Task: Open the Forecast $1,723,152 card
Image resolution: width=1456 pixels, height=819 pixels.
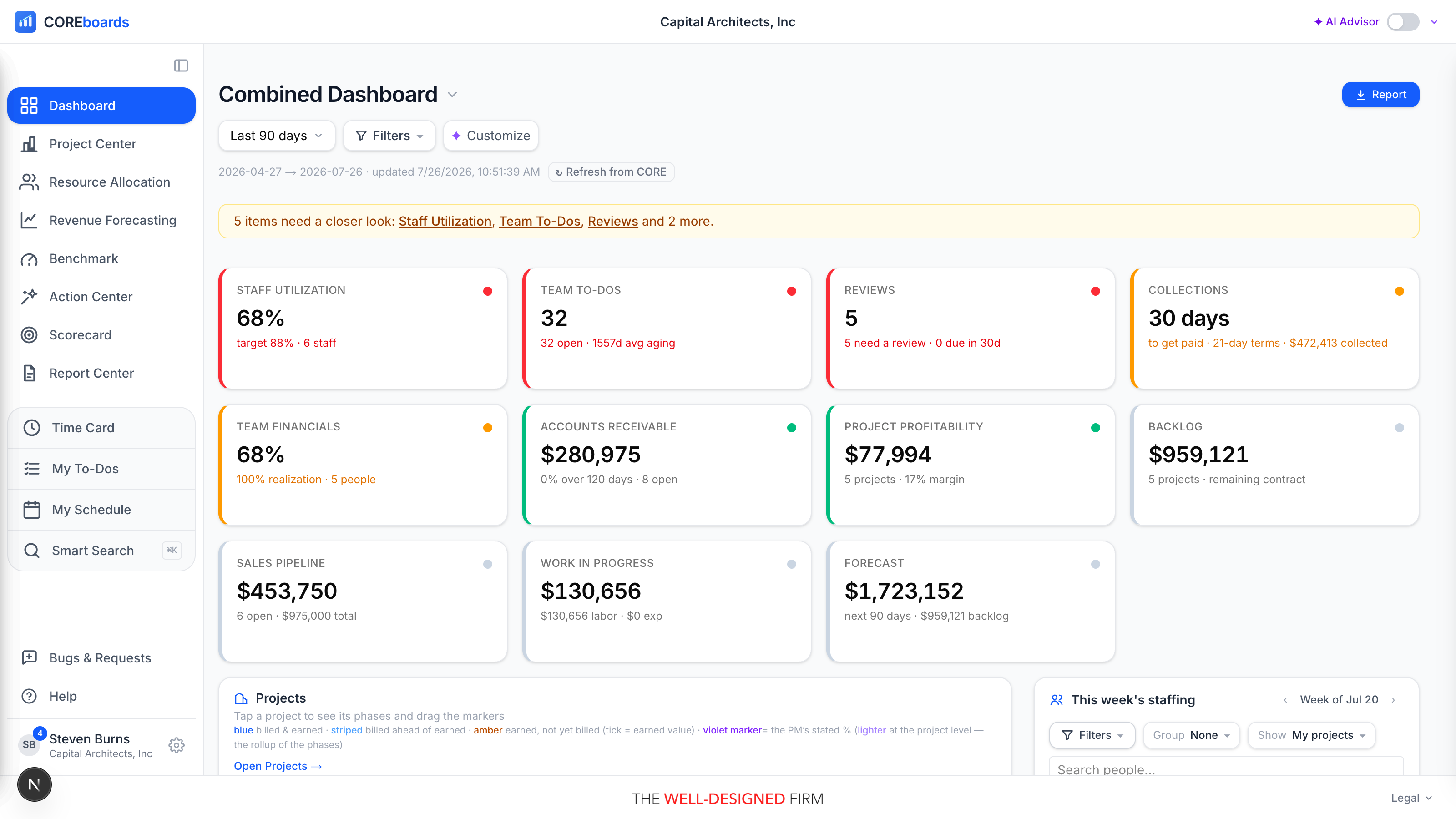Action: (971, 602)
